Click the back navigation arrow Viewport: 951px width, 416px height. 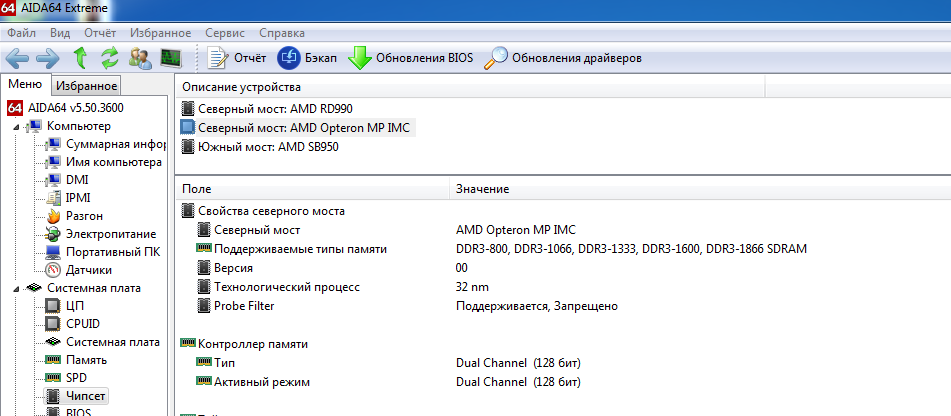click(18, 58)
